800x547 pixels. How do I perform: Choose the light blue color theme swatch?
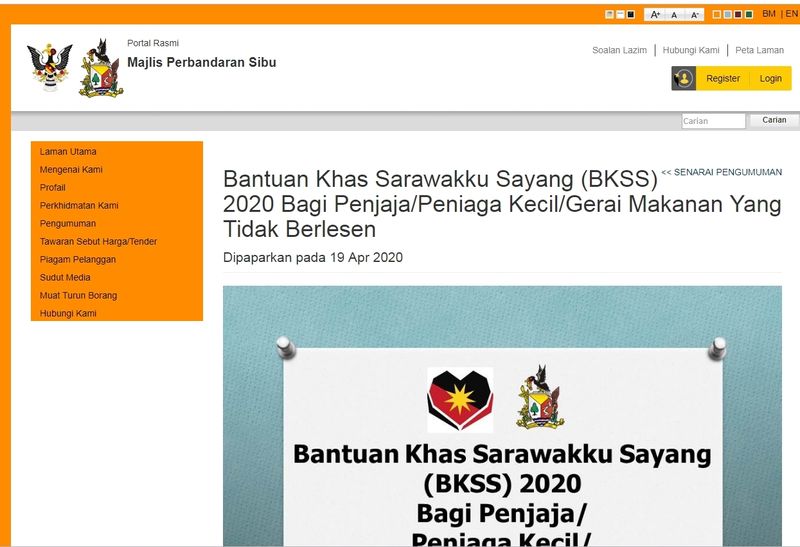728,14
